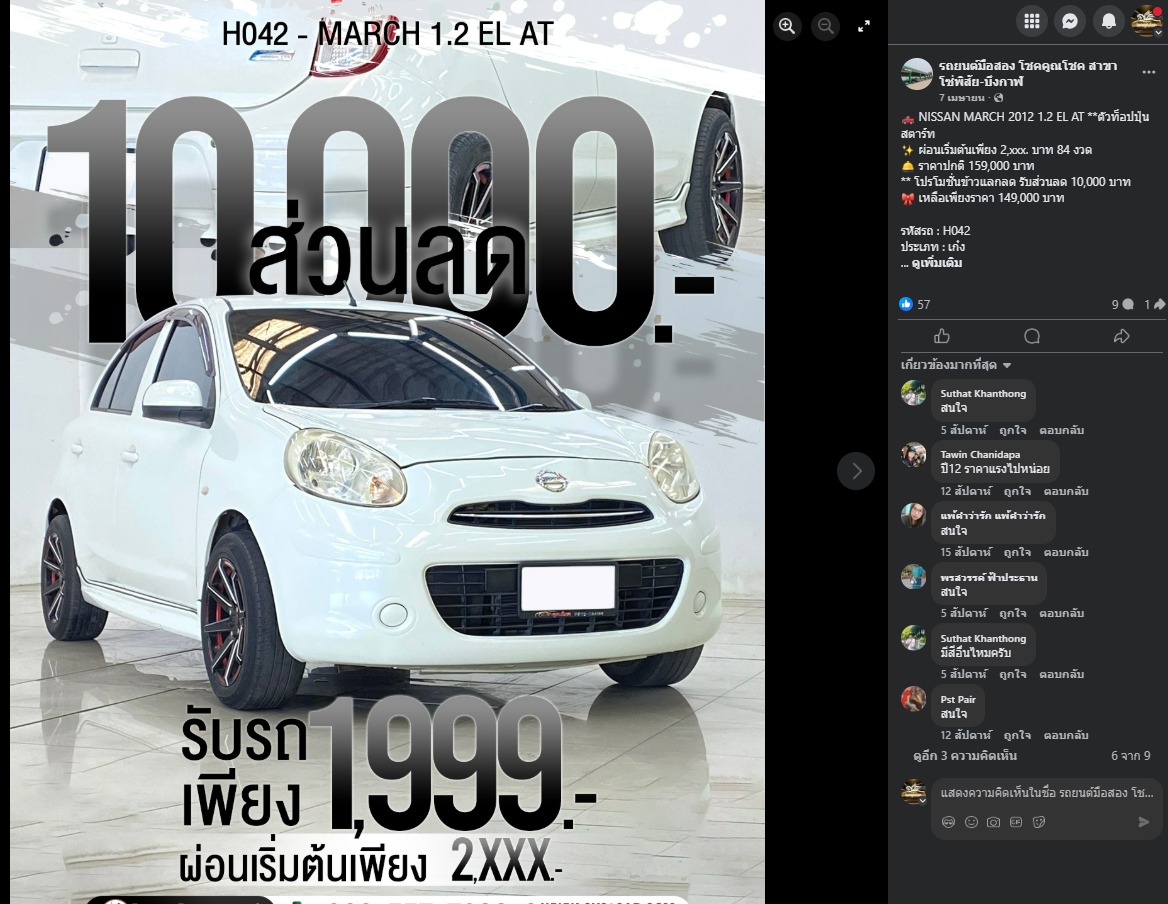Open Pst Pair's avatar

coord(913,699)
